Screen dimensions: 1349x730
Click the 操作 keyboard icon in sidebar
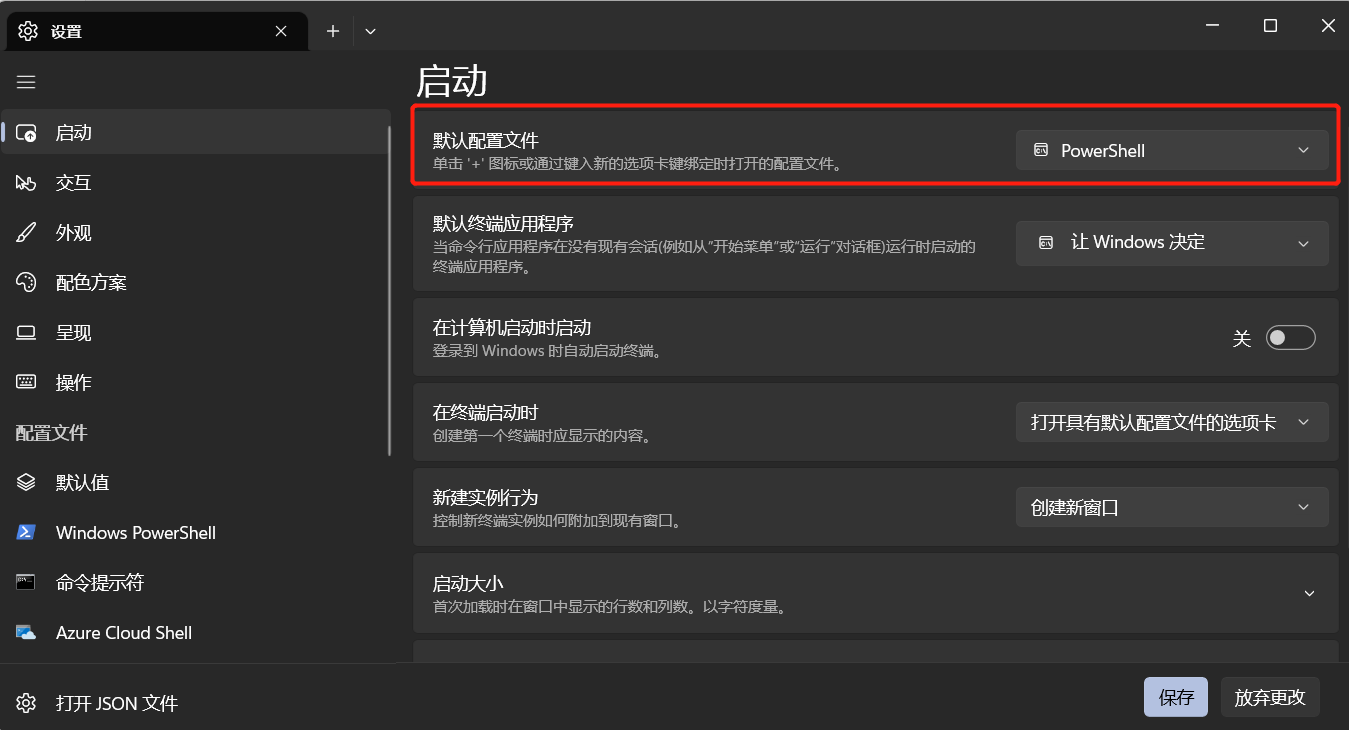[x=26, y=383]
